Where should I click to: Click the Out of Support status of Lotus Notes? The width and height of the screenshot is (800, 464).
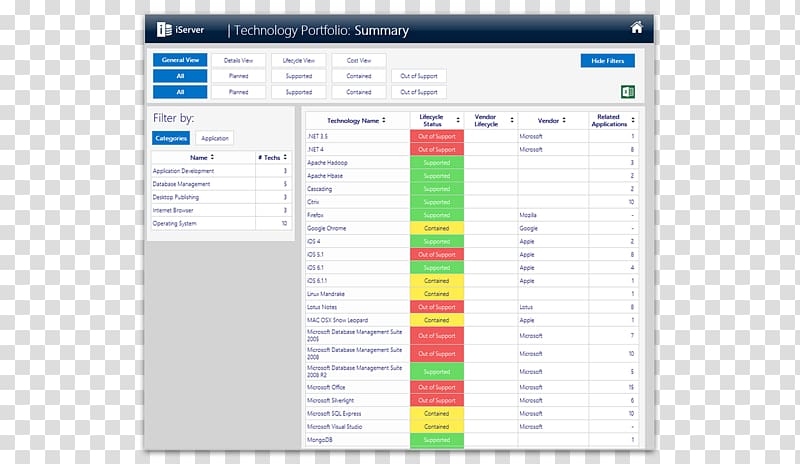pyautogui.click(x=437, y=307)
